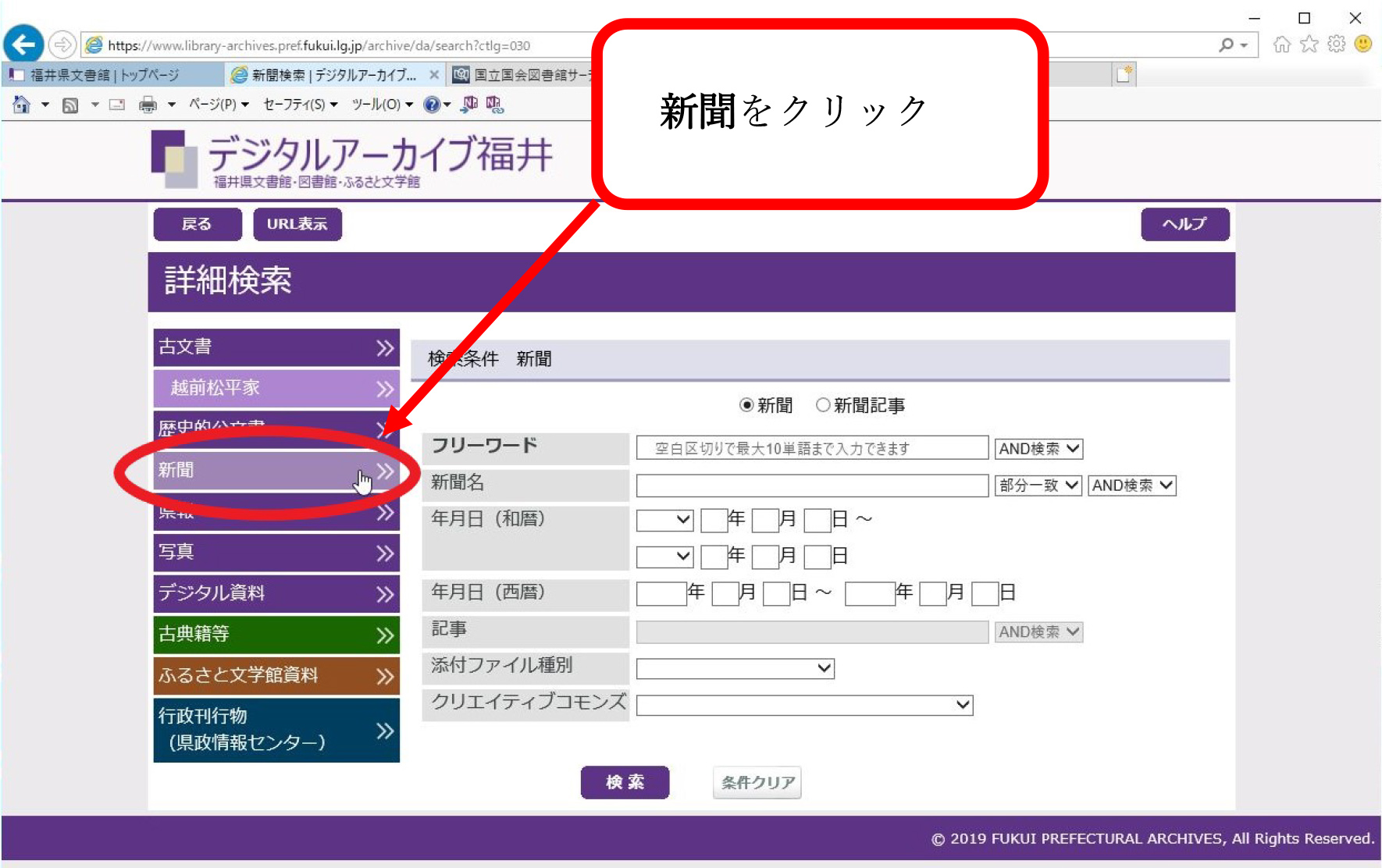Click the Home icon in the command bar
The height and width of the screenshot is (868, 1382).
coord(22,104)
